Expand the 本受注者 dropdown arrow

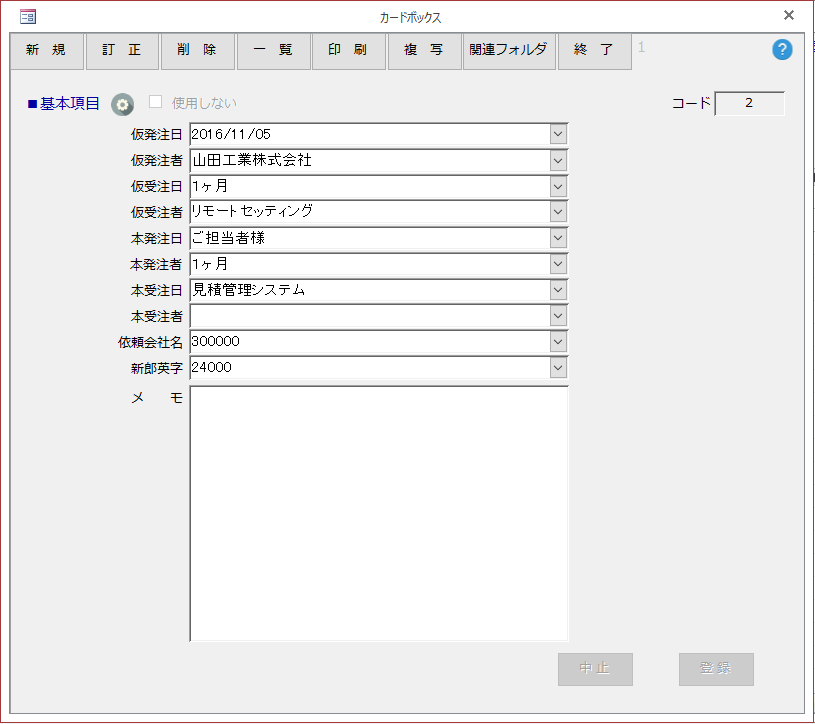(x=558, y=316)
